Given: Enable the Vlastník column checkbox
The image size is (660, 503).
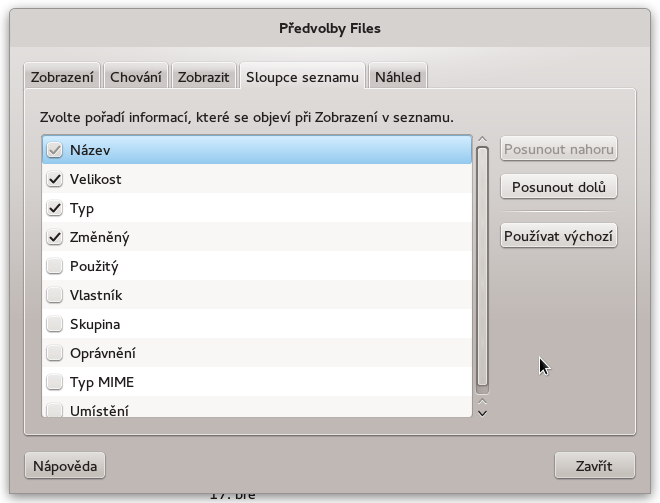Looking at the screenshot, I should [55, 295].
